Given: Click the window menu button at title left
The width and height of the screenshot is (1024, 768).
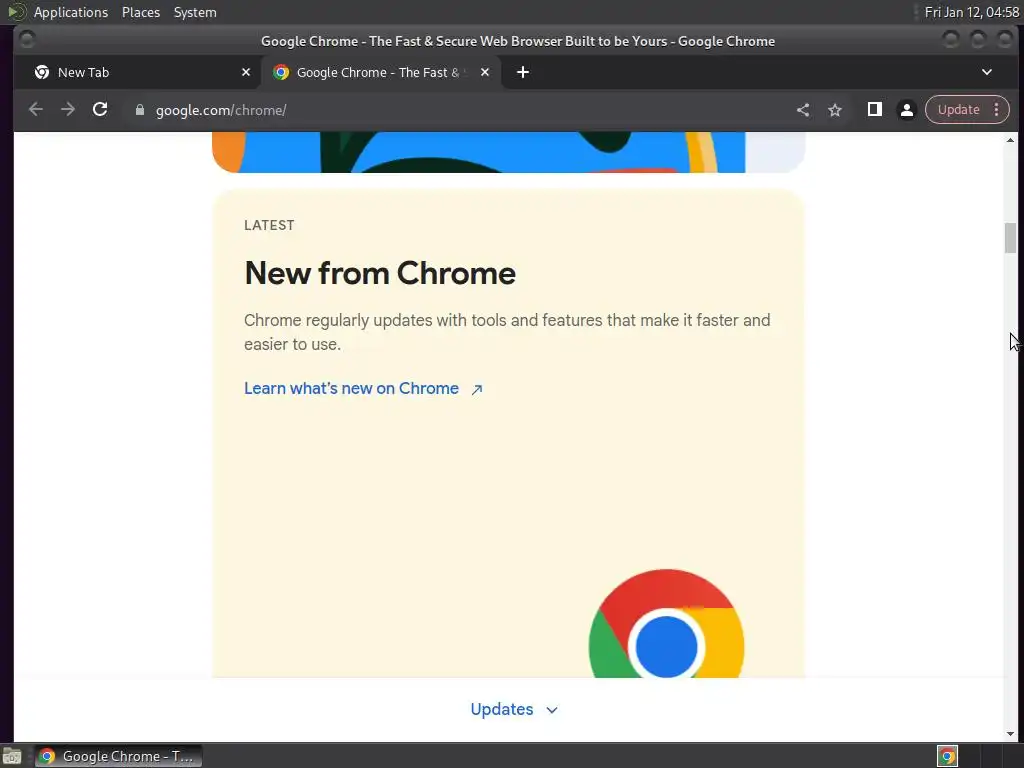Looking at the screenshot, I should (x=27, y=40).
